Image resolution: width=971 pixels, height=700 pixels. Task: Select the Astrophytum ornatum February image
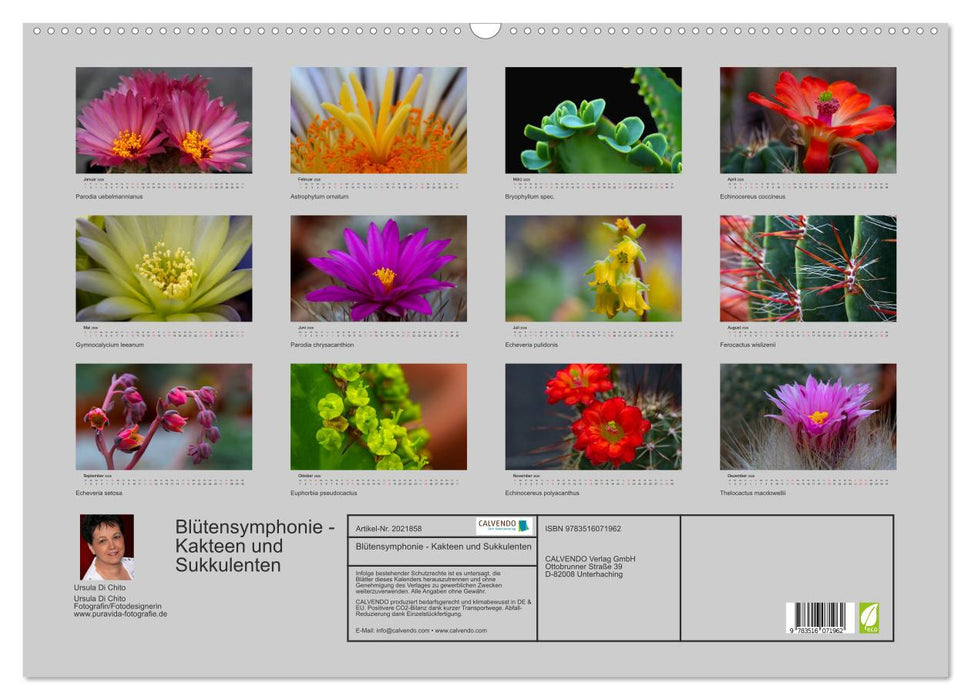click(378, 120)
